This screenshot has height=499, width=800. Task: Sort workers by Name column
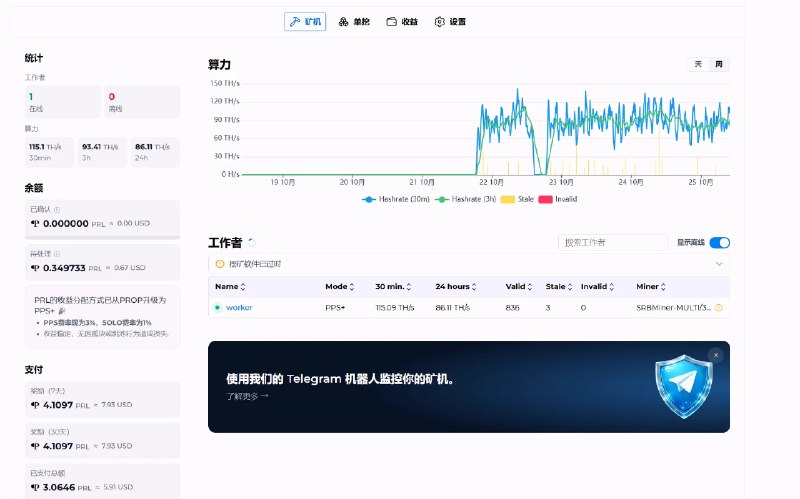[230, 287]
